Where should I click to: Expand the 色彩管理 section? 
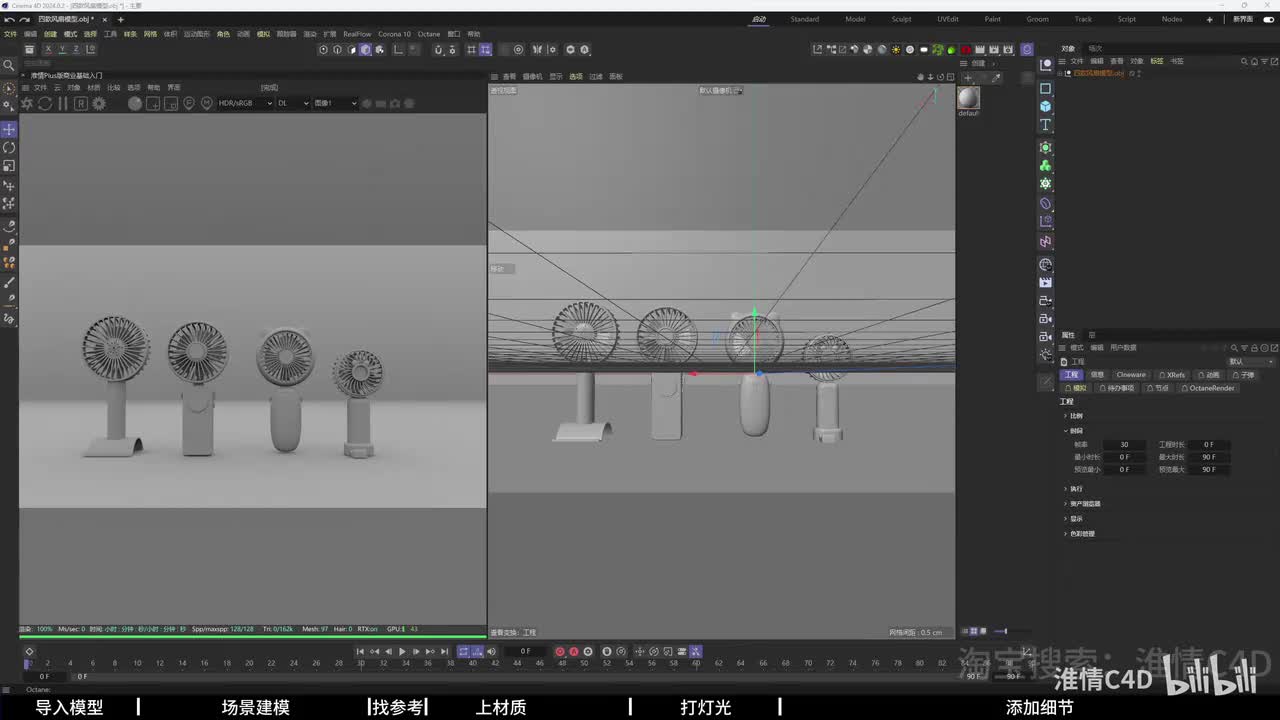1082,534
